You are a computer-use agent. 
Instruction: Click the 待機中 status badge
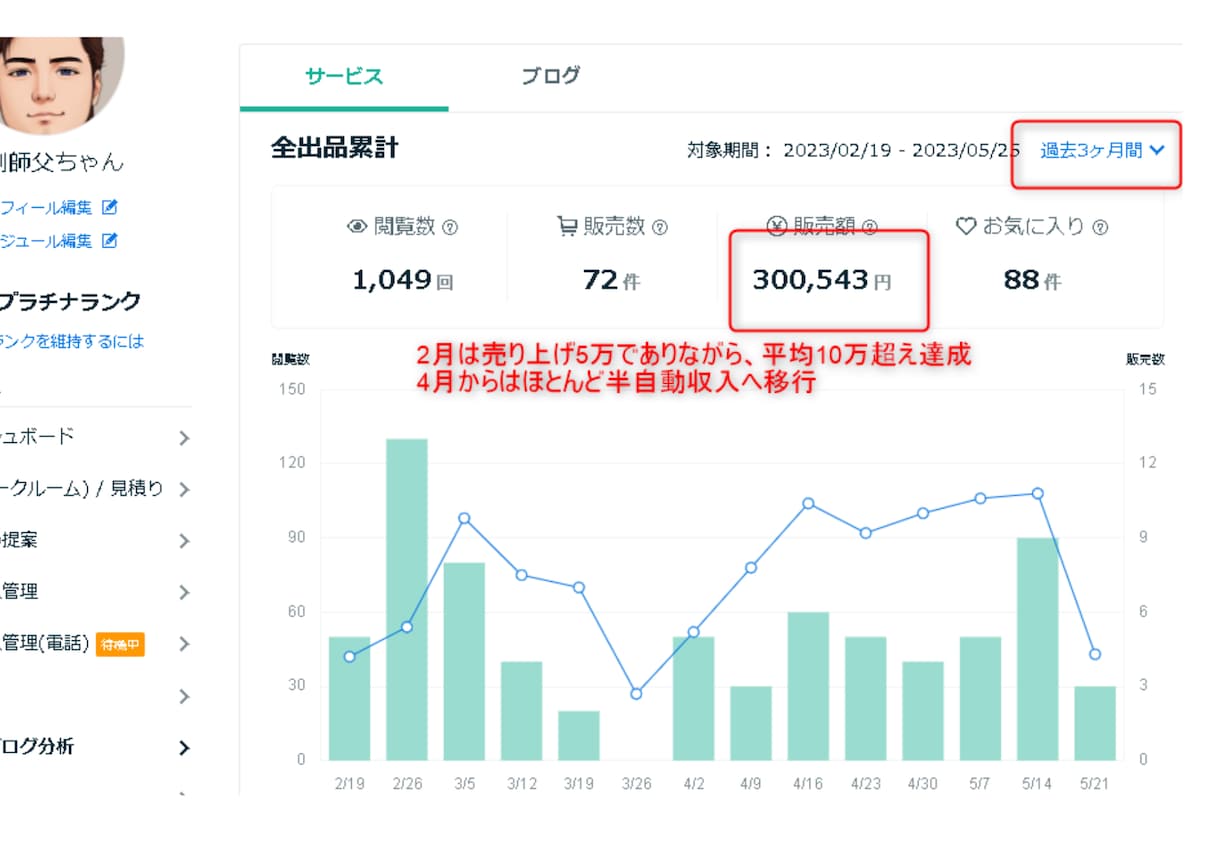coord(121,645)
